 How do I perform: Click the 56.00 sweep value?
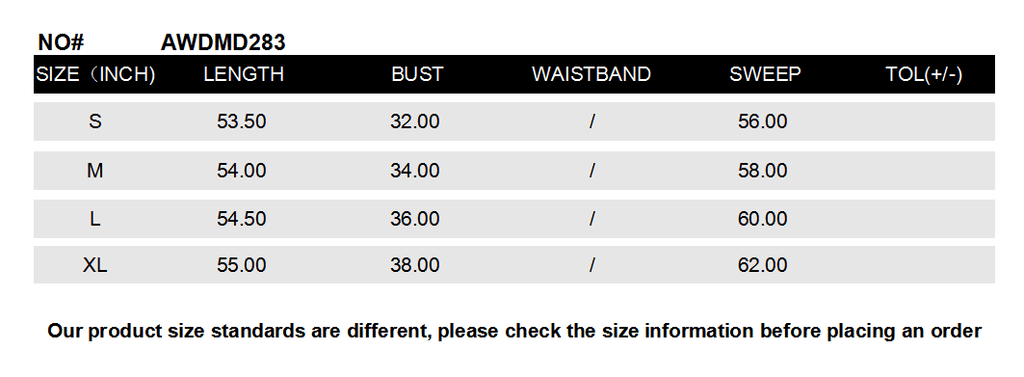(762, 122)
